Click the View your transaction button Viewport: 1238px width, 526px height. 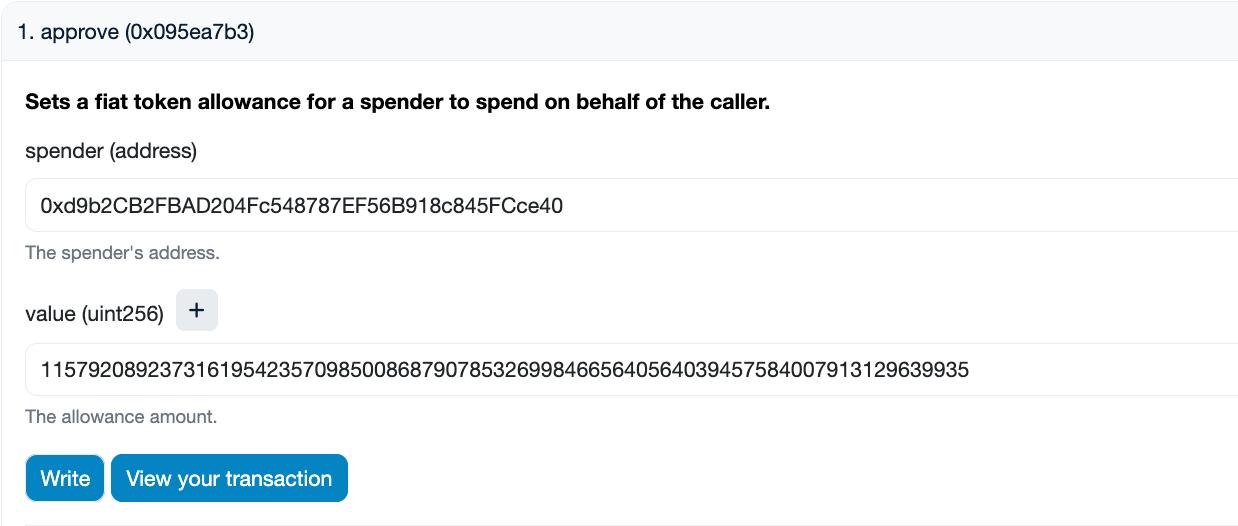tap(229, 478)
